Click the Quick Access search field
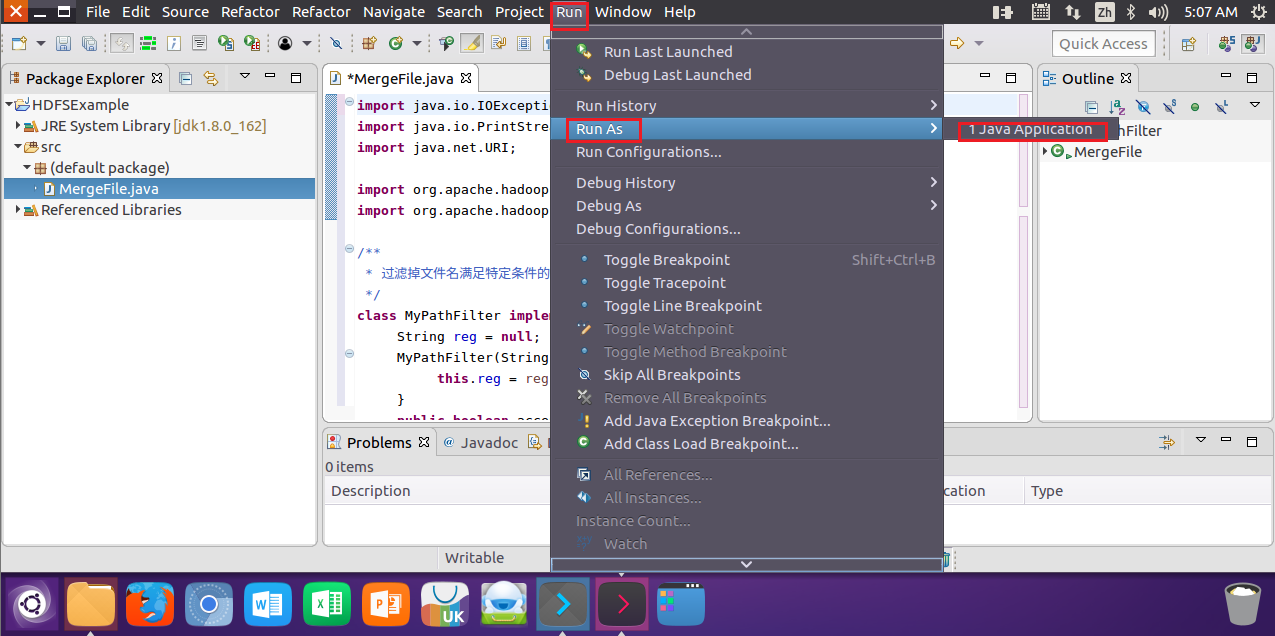This screenshot has width=1275, height=636. click(1103, 43)
